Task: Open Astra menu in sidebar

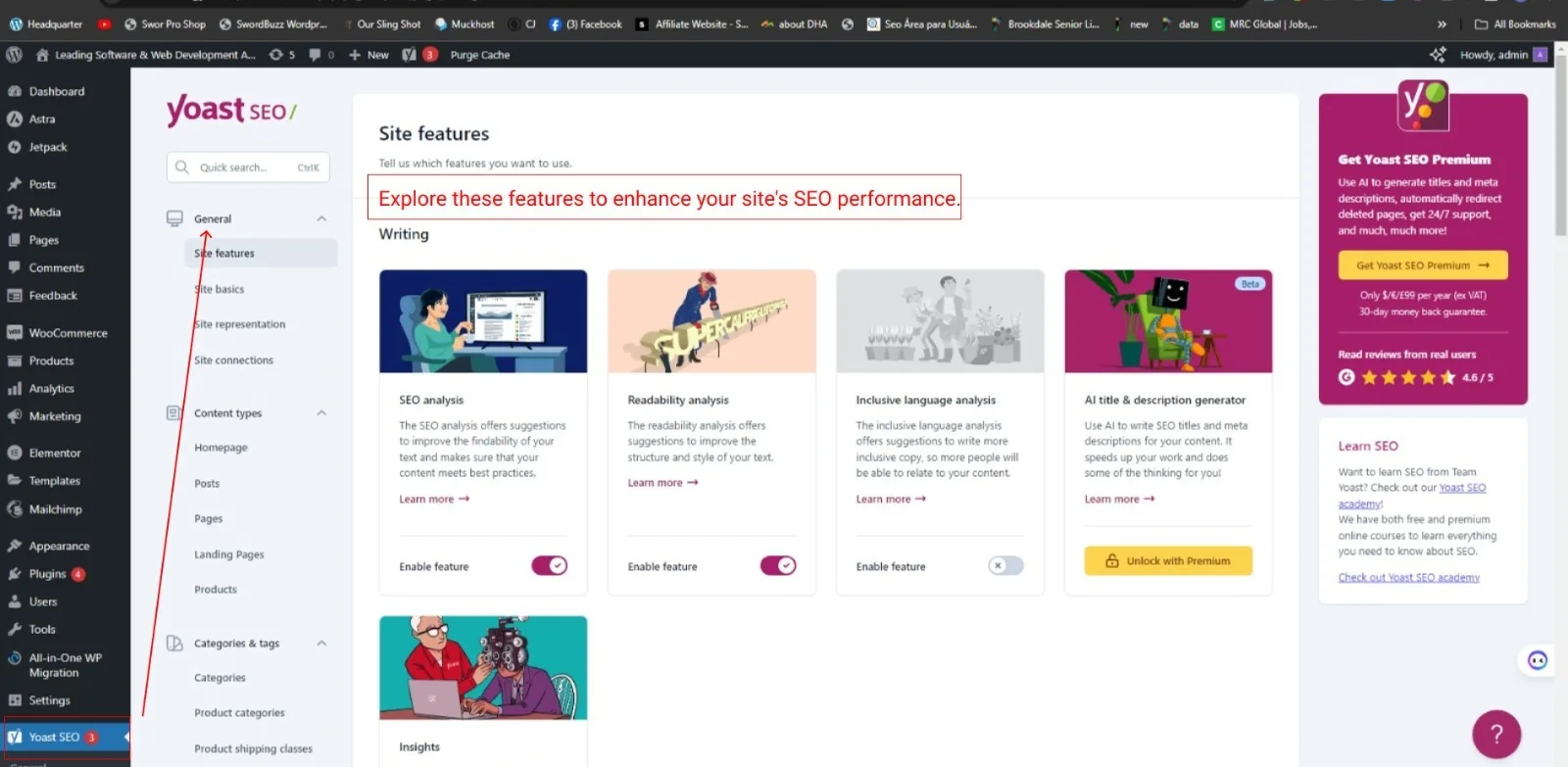Action: 42,119
